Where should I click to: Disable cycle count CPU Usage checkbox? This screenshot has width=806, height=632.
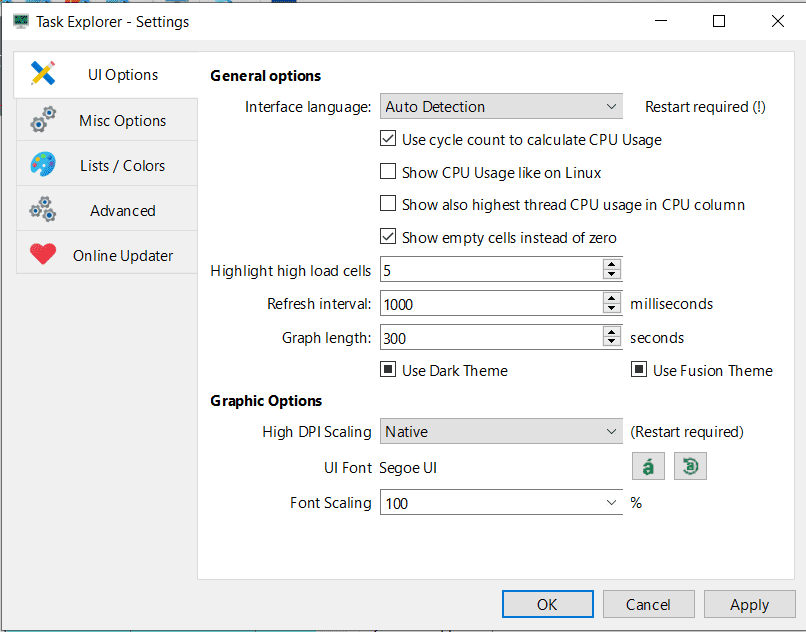389,140
